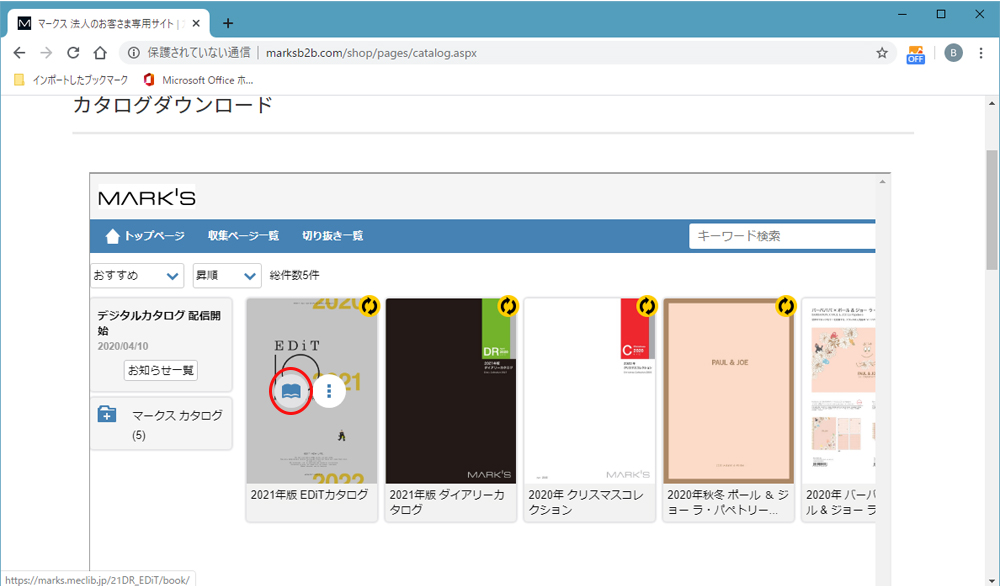The width and height of the screenshot is (1000, 586).
Task: Click the お知らせ一覧 button
Action: click(161, 370)
